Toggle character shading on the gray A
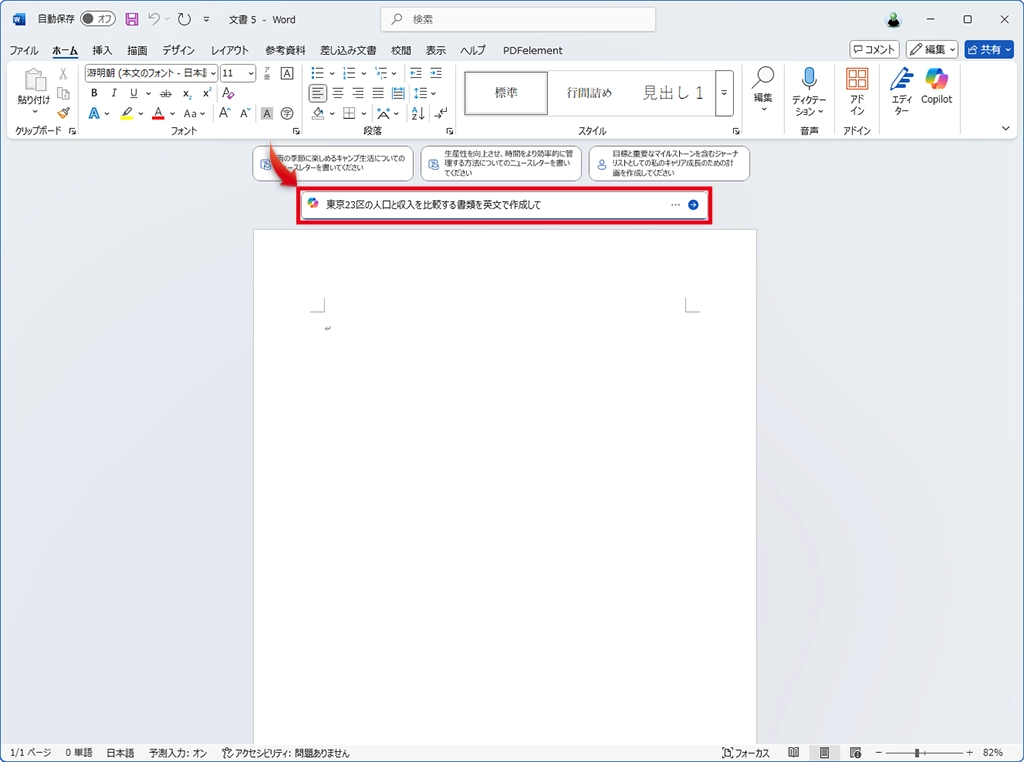Viewport: 1024px width, 762px height. click(266, 114)
